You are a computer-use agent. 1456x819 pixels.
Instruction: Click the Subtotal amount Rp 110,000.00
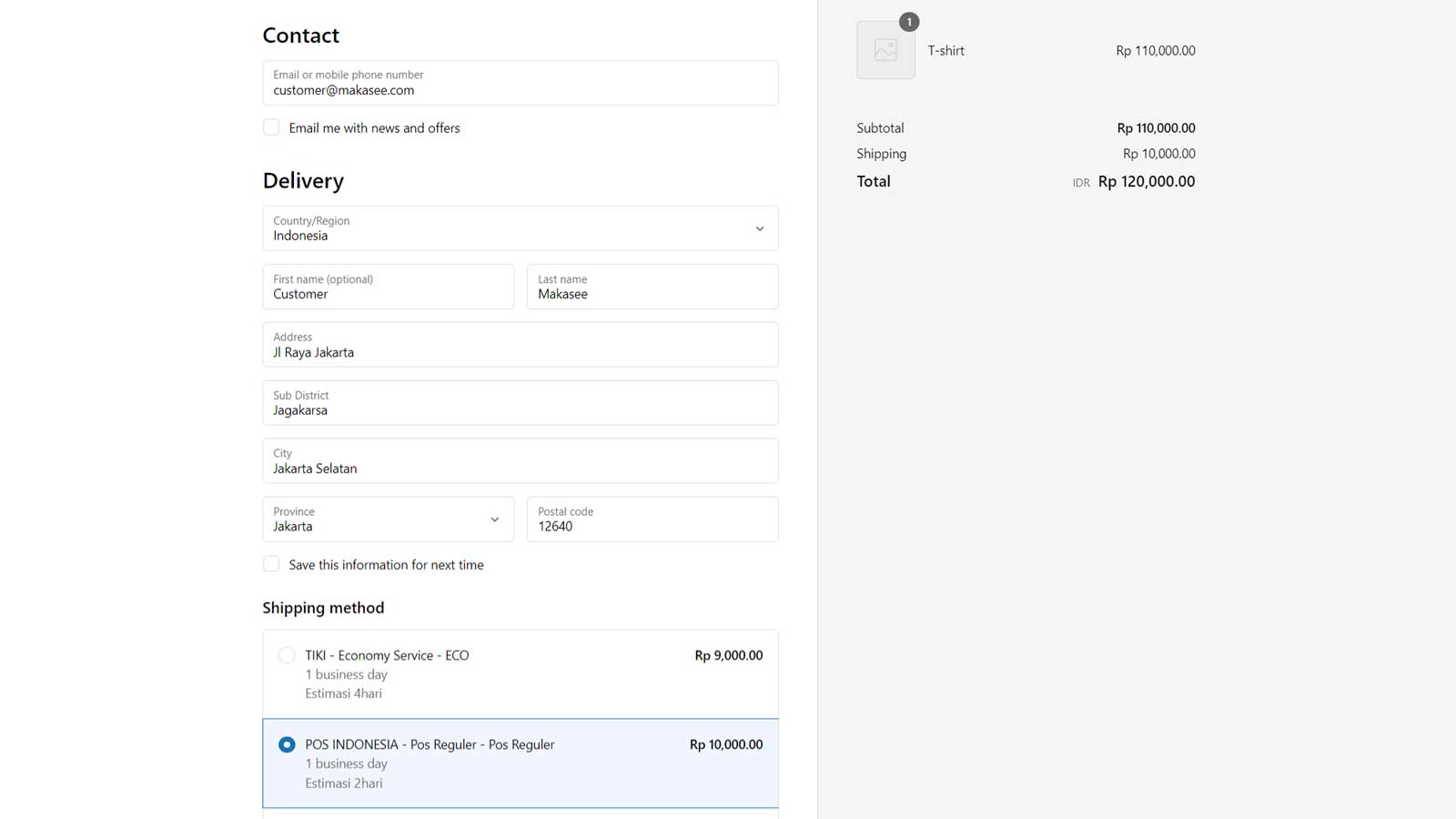pos(1156,128)
